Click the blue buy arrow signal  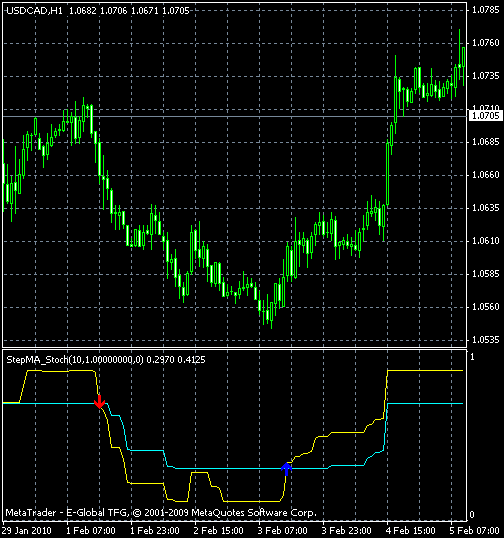[x=286, y=469]
